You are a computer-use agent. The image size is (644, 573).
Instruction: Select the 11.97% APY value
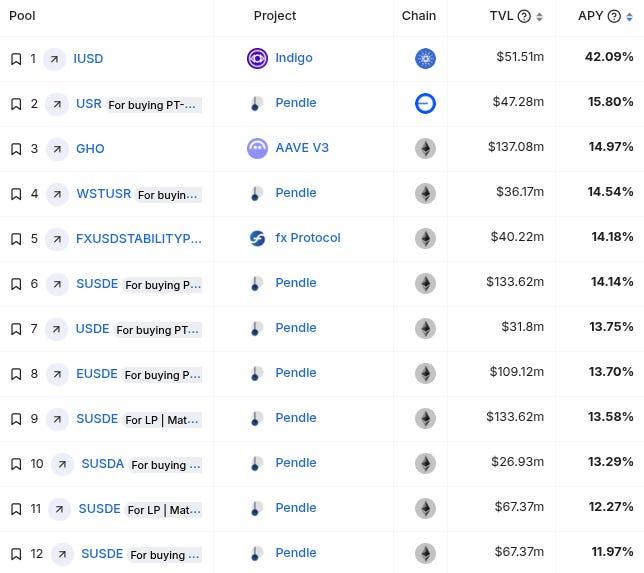pyautogui.click(x=612, y=552)
